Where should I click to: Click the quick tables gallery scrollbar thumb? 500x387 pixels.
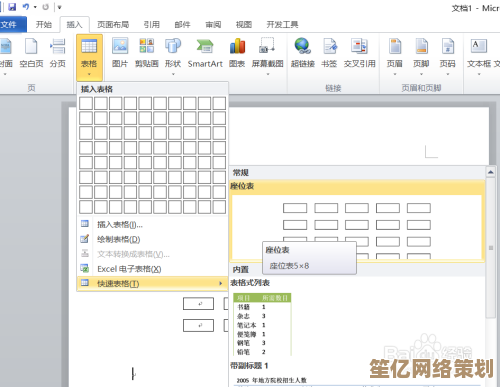point(491,248)
